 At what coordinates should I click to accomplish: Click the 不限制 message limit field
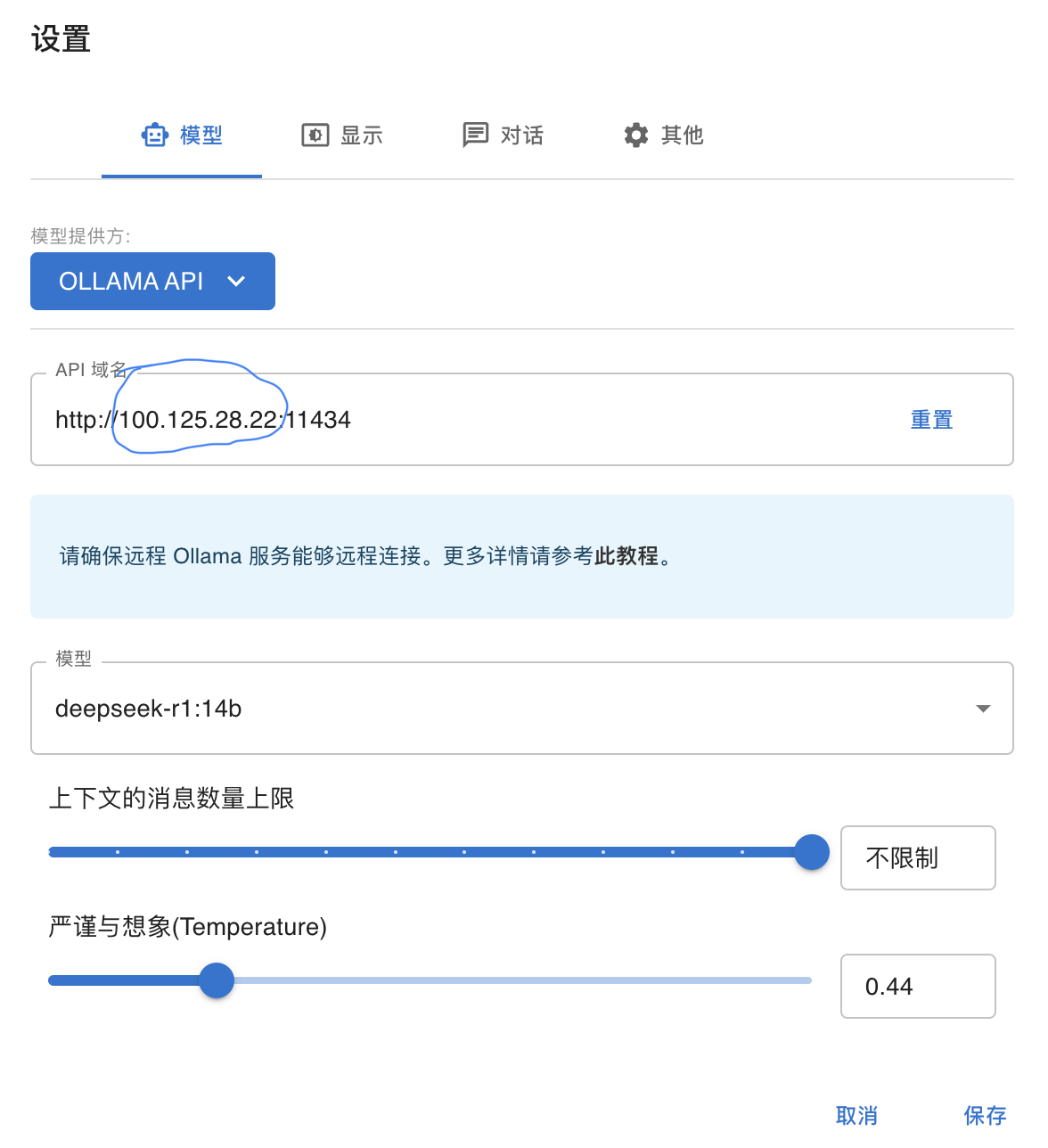918,857
